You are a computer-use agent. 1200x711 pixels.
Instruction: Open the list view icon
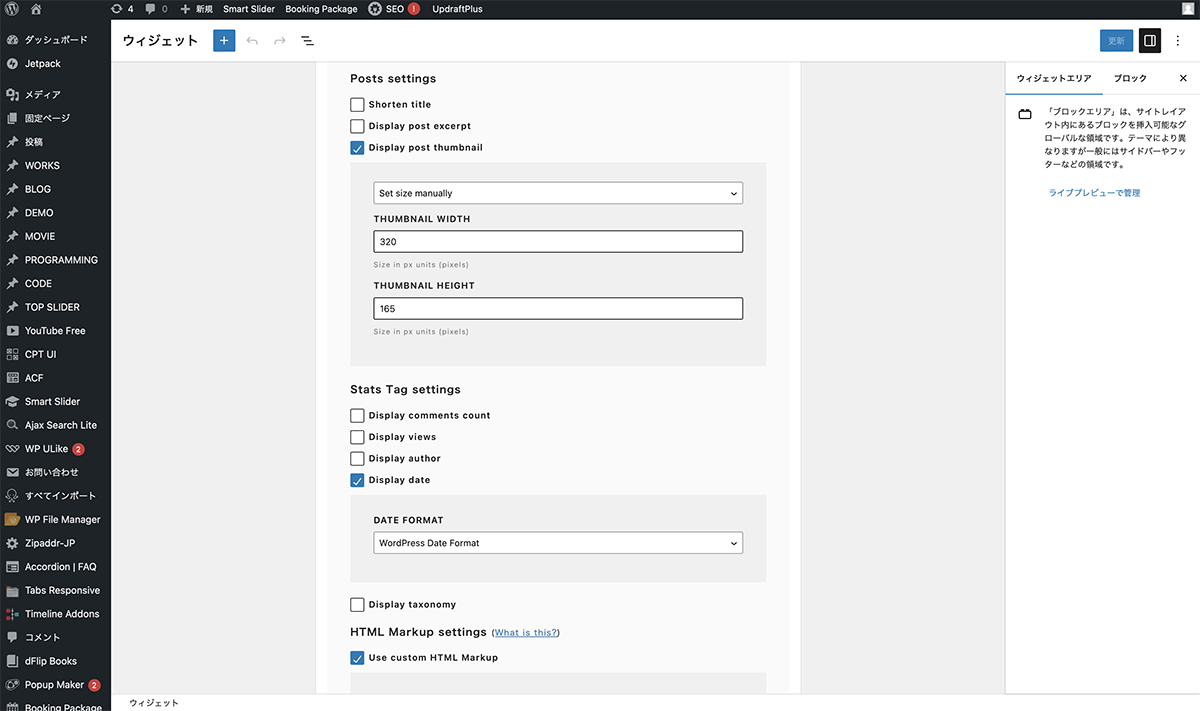click(x=307, y=41)
